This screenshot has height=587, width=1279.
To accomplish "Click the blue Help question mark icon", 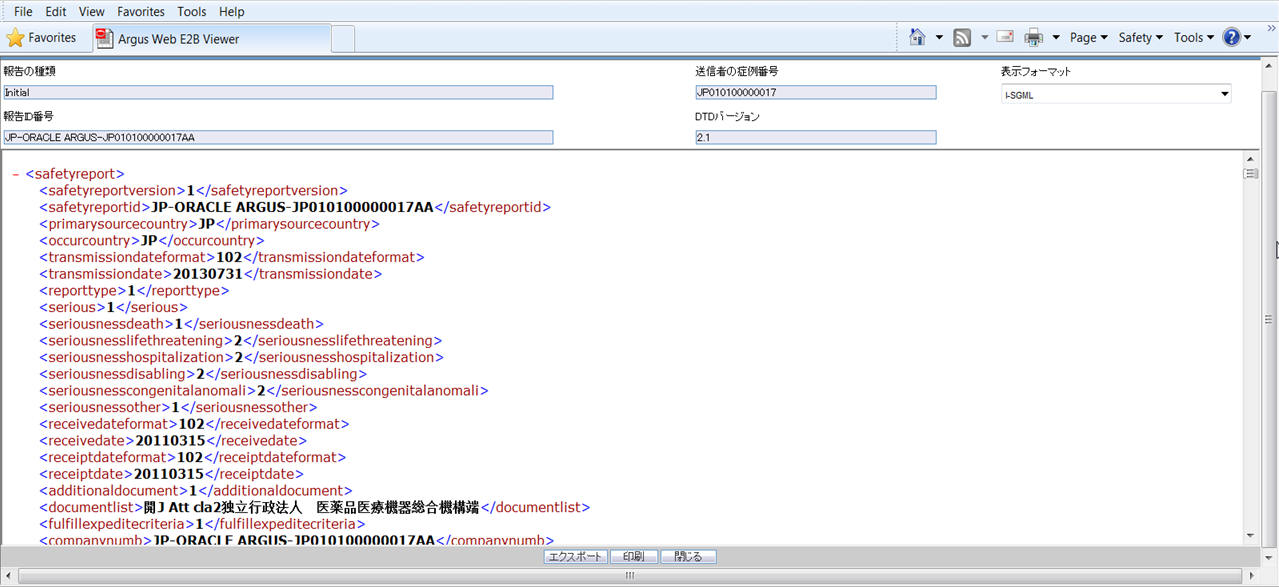I will coord(1231,37).
